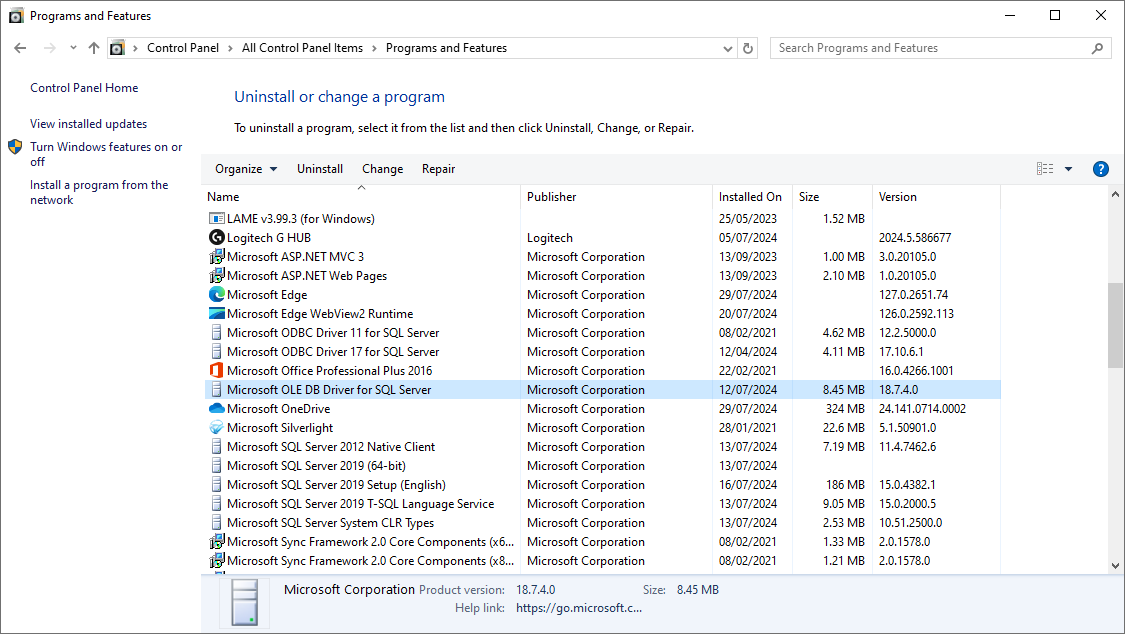Click Uninstall in the toolbar
Image resolution: width=1125 pixels, height=634 pixels.
320,169
